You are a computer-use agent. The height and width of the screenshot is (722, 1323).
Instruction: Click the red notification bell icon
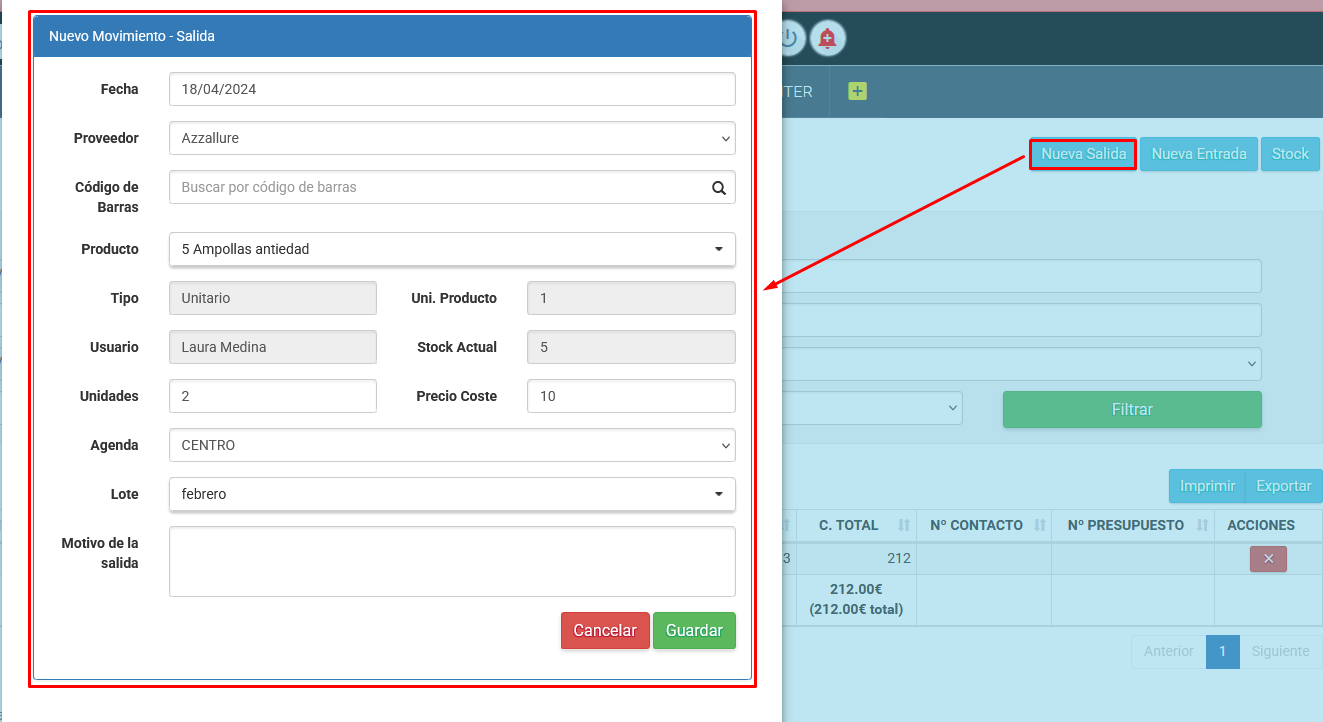[827, 38]
